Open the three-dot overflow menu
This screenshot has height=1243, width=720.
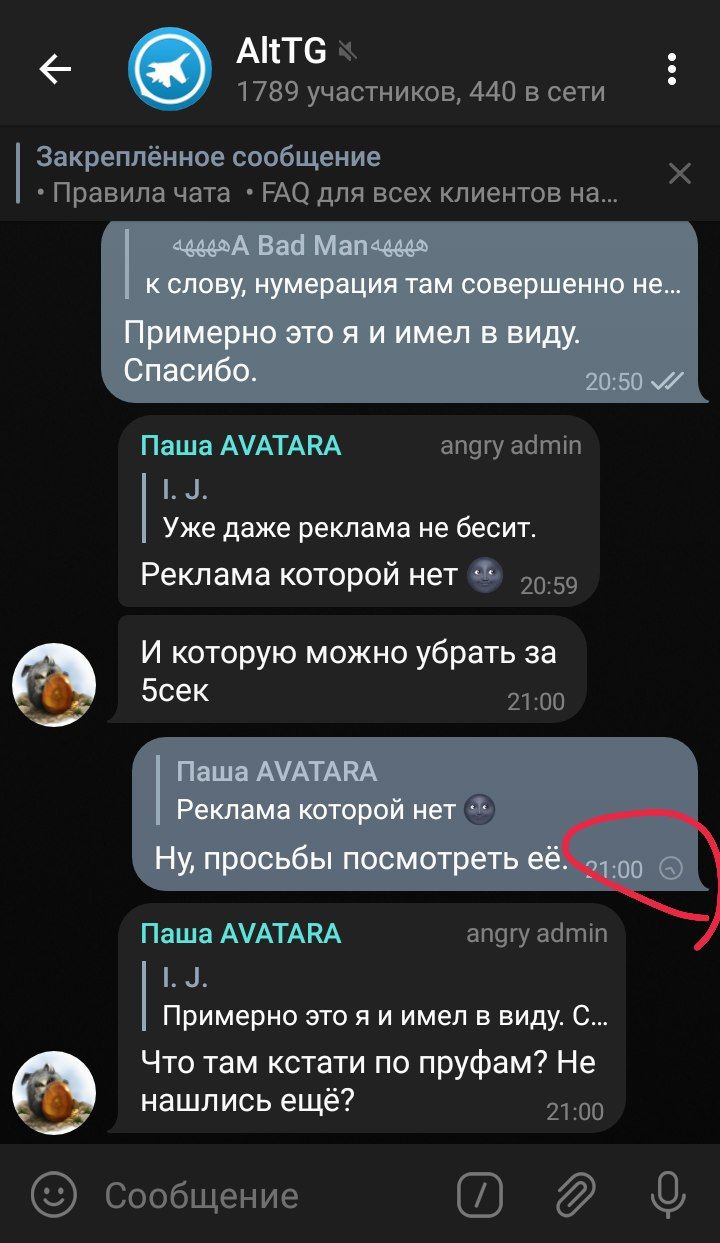673,69
